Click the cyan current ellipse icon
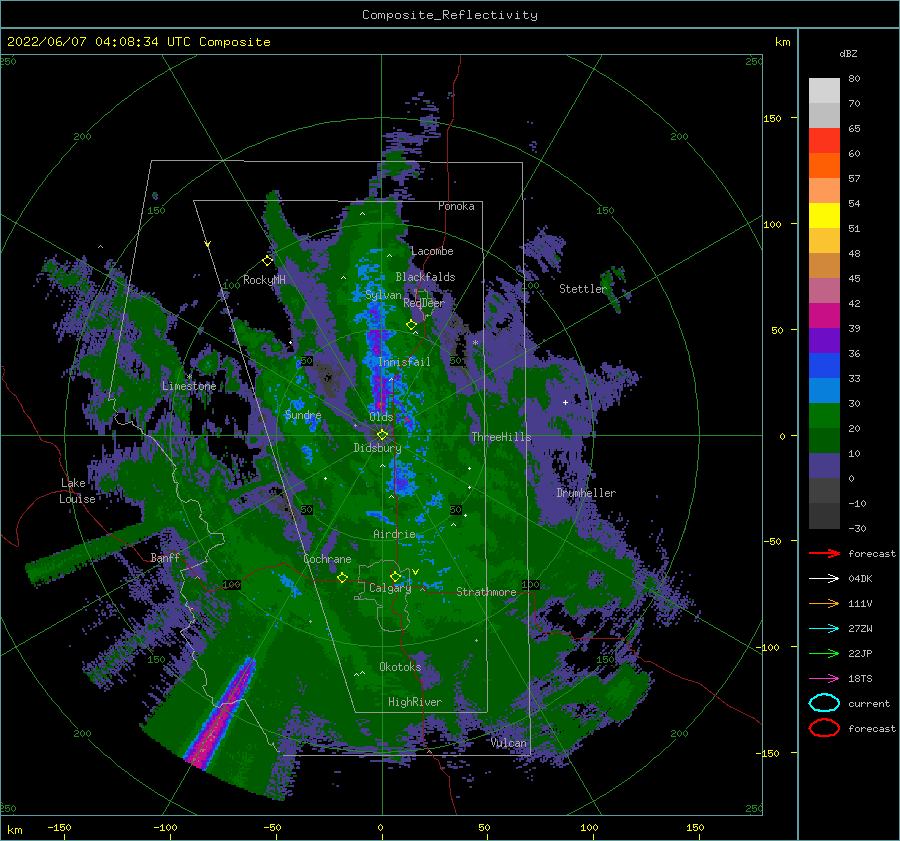Viewport: 900px width, 841px height. [x=824, y=703]
